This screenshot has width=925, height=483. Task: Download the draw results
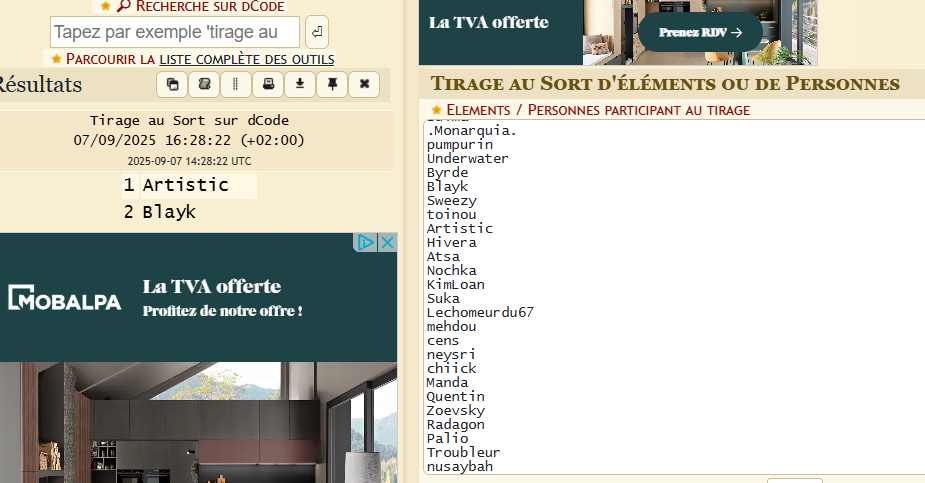300,84
